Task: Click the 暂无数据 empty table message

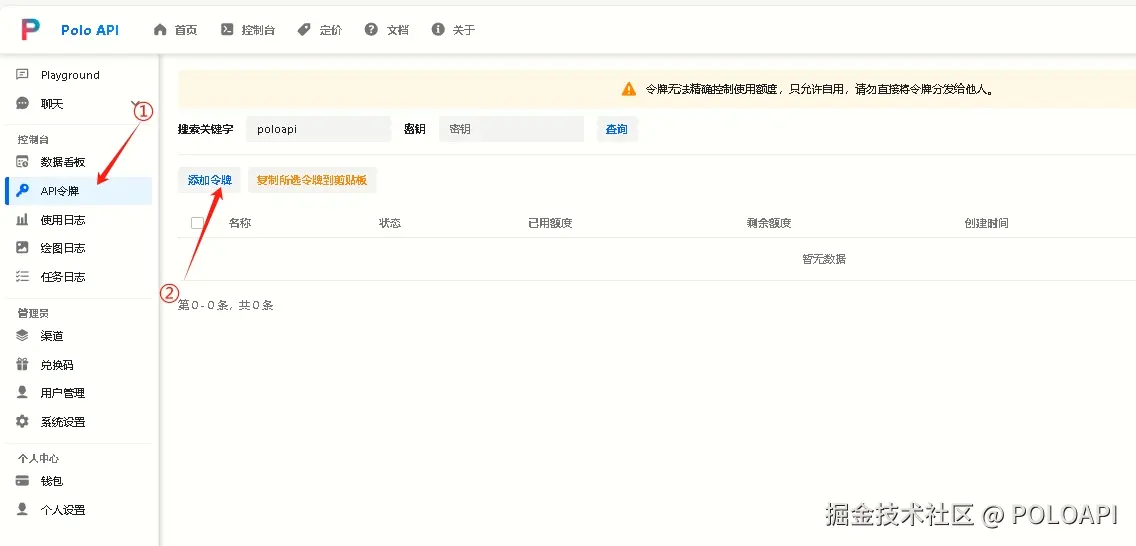Action: pyautogui.click(x=824, y=259)
